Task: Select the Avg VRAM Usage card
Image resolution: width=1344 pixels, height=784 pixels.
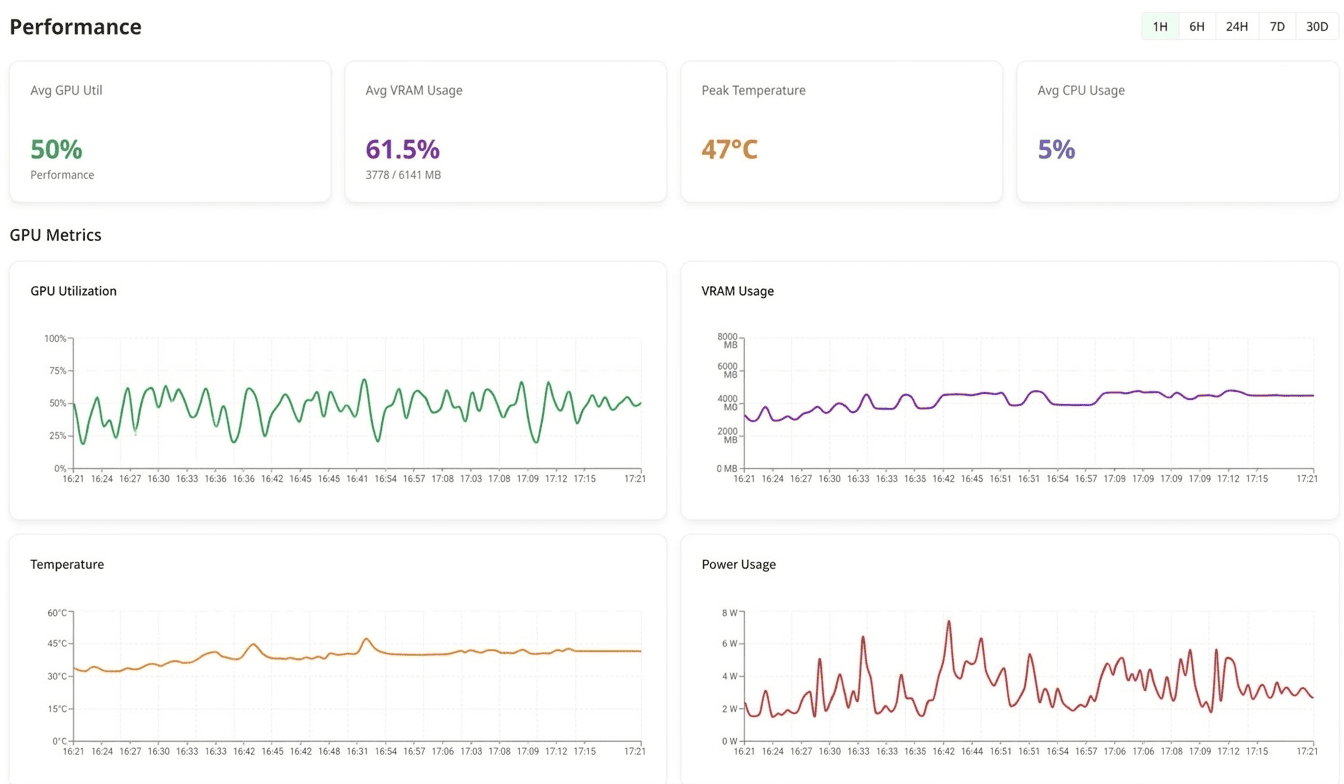Action: click(x=505, y=131)
